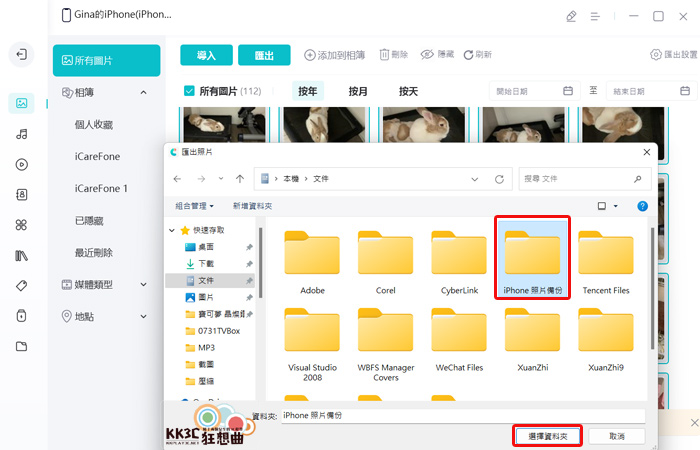Open the Apps grid icon in sidebar
The width and height of the screenshot is (700, 450).
tap(21, 225)
